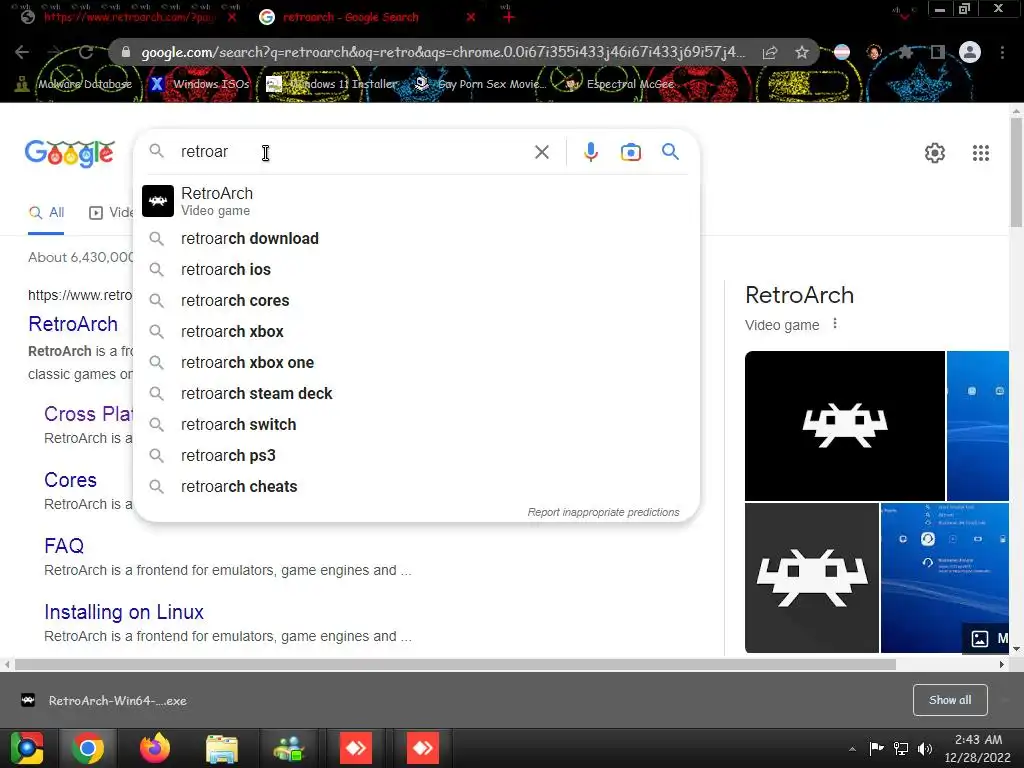Screen dimensions: 1024x768
Task: Open the Malware Database bookmark
Action: 74,84
